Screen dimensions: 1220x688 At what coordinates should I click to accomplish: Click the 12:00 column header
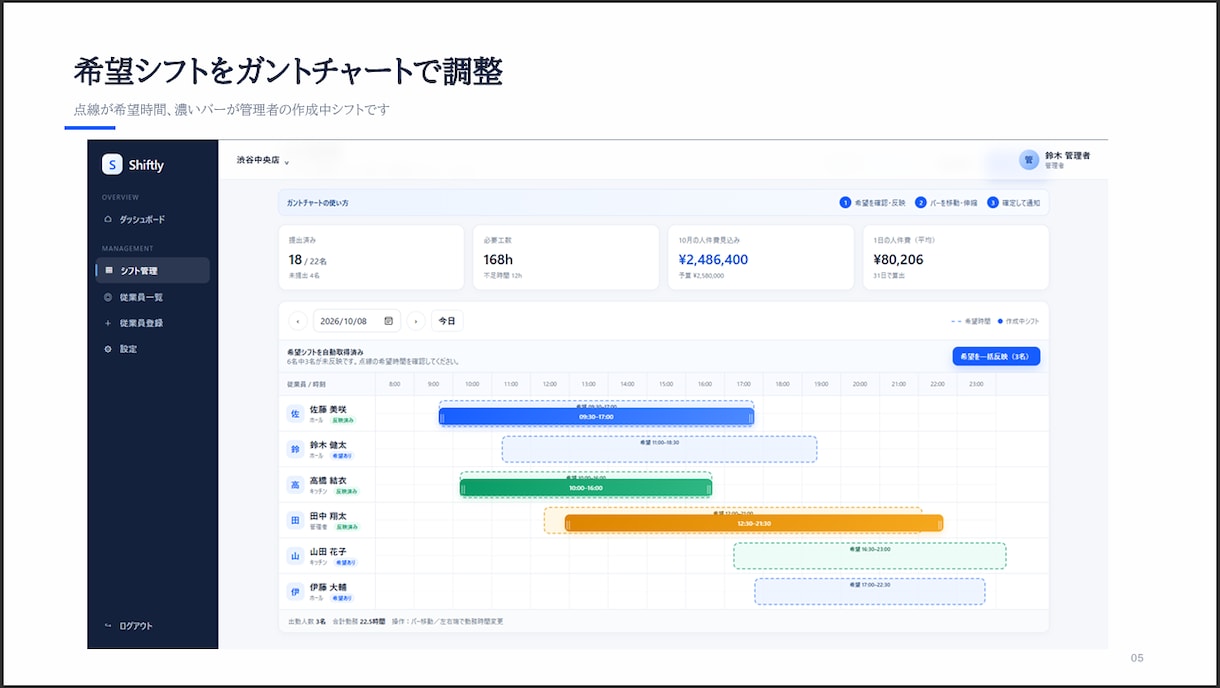coord(549,383)
